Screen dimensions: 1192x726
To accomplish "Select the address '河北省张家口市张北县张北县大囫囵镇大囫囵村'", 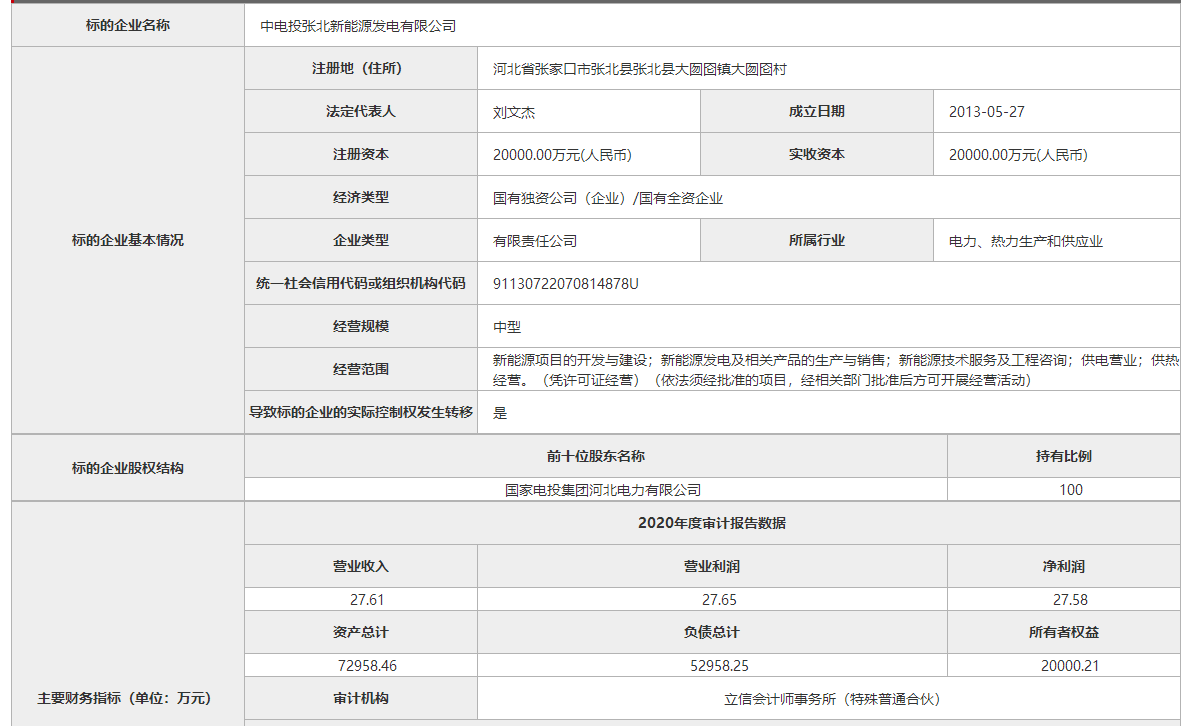I will point(639,69).
